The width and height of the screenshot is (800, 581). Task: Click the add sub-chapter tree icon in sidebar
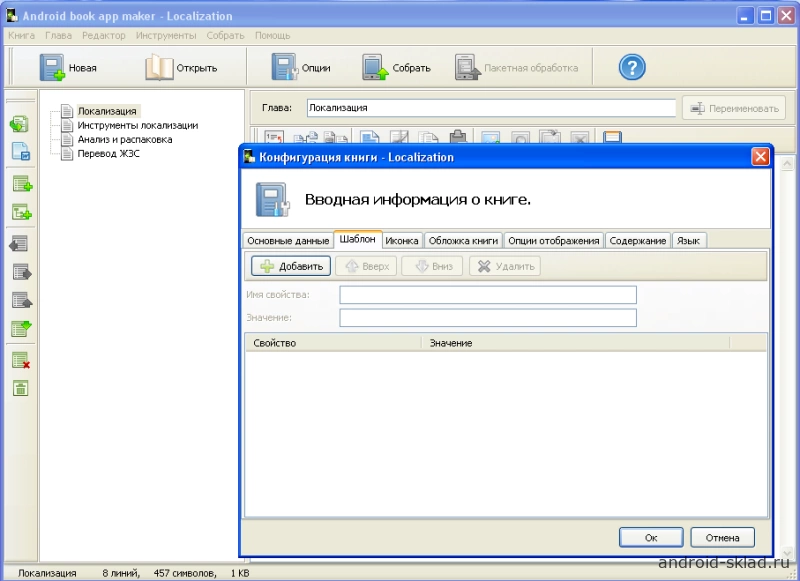[21, 212]
